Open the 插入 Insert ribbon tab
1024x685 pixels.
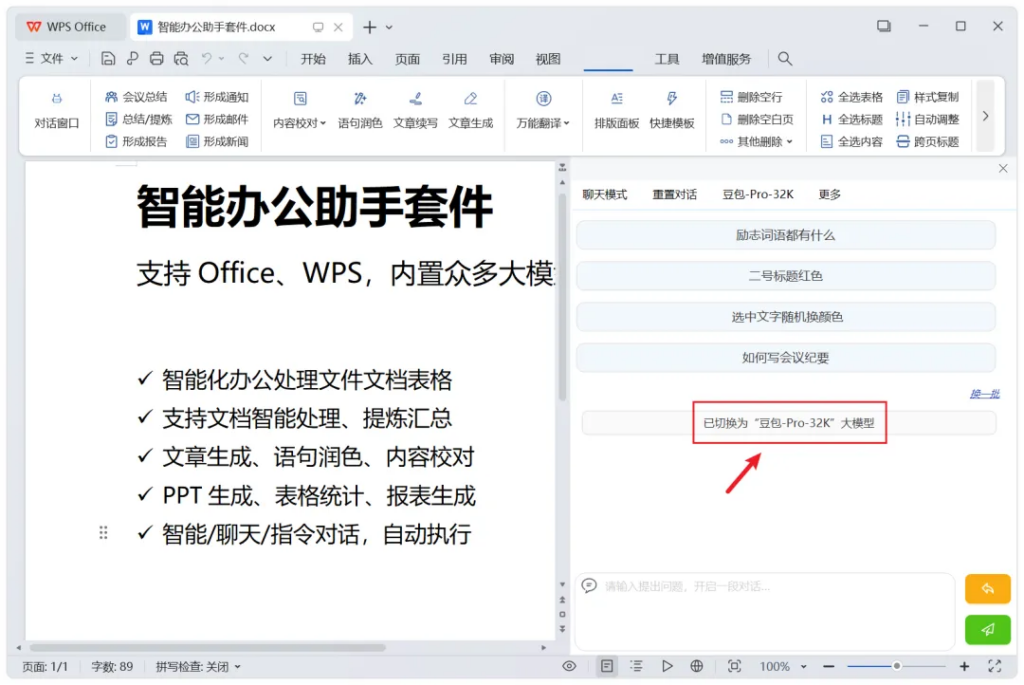coord(360,59)
